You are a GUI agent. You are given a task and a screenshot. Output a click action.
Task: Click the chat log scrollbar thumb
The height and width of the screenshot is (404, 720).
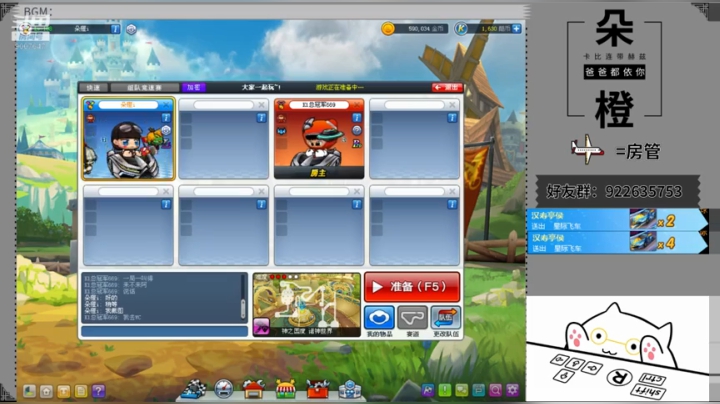[243, 308]
